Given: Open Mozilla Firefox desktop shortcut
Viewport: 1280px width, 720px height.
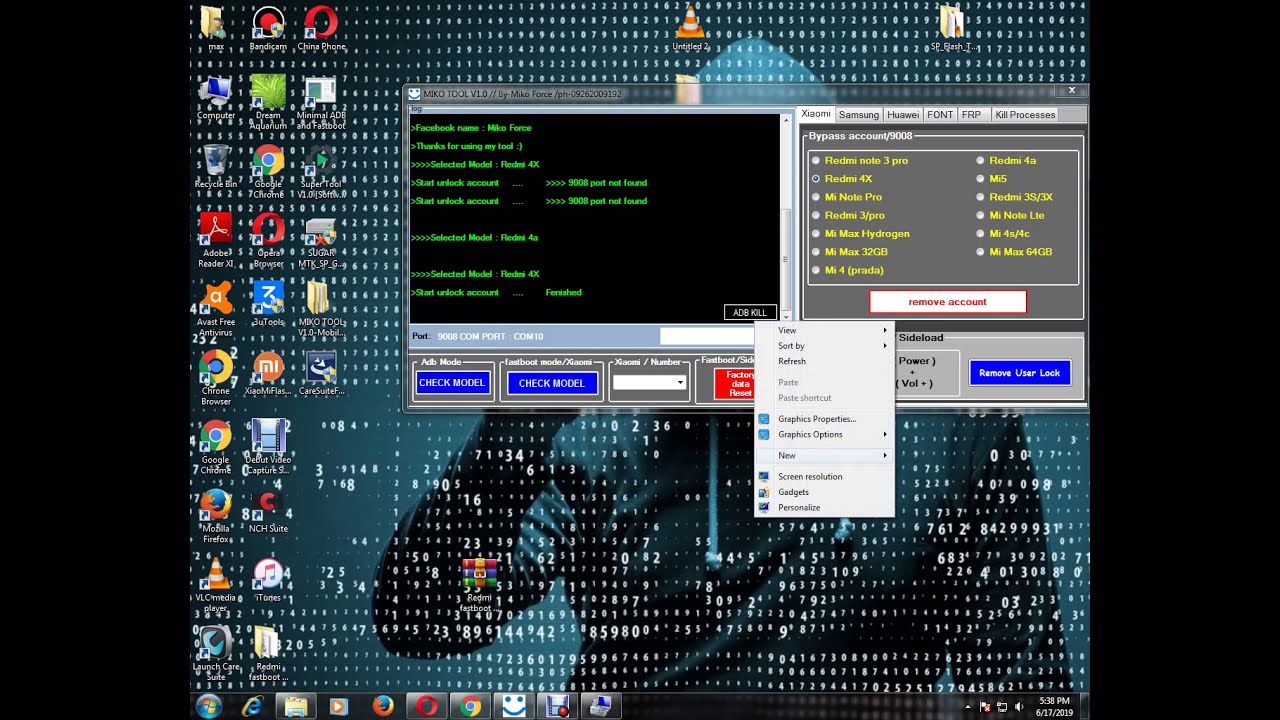Looking at the screenshot, I should [x=215, y=516].
